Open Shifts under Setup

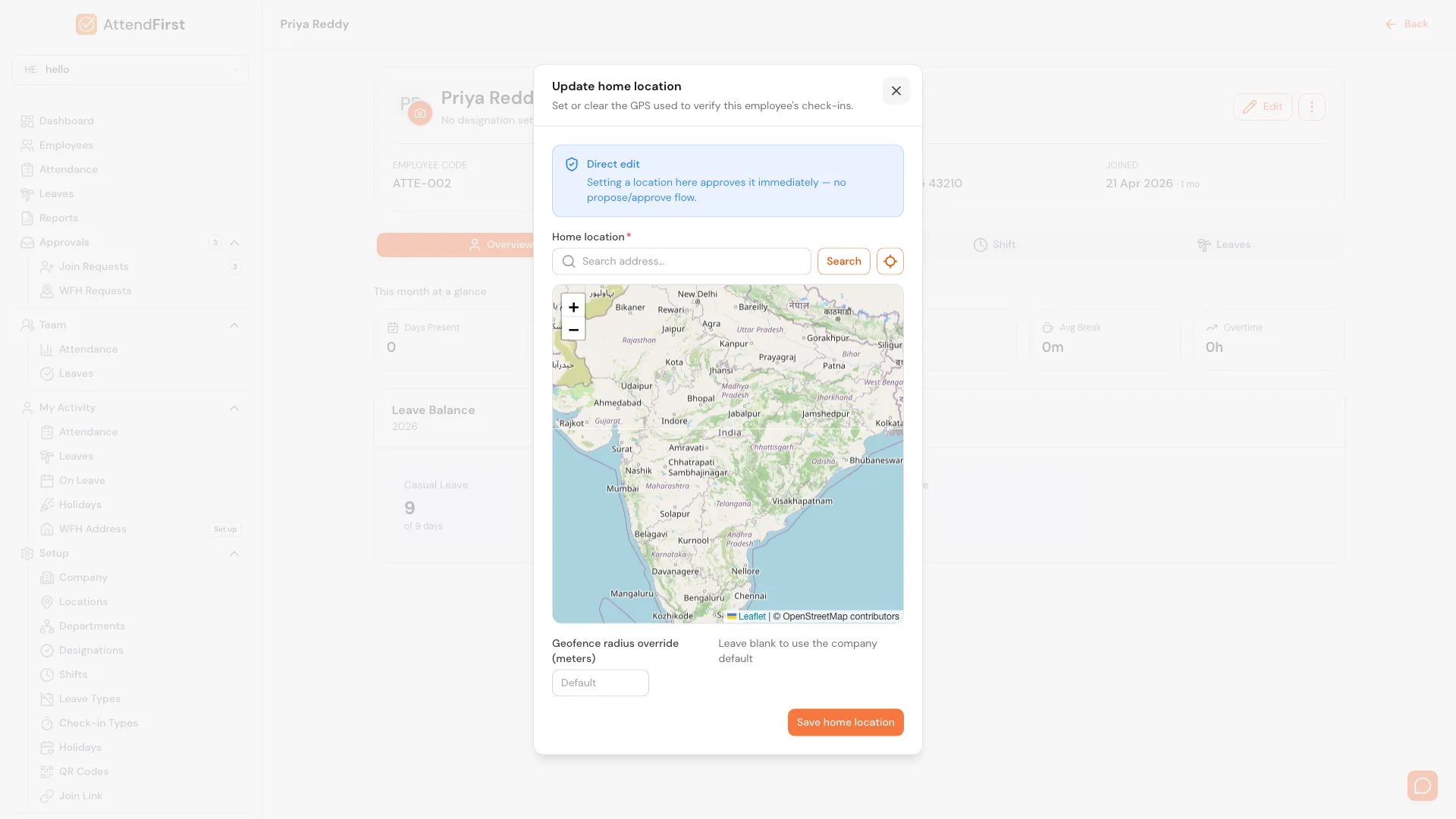coord(73,674)
